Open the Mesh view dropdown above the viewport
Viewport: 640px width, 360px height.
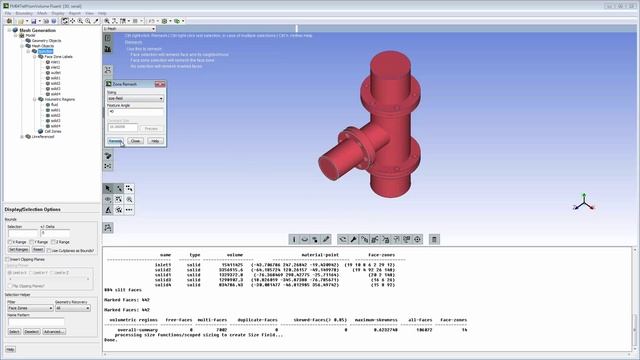pyautogui.click(x=129, y=29)
